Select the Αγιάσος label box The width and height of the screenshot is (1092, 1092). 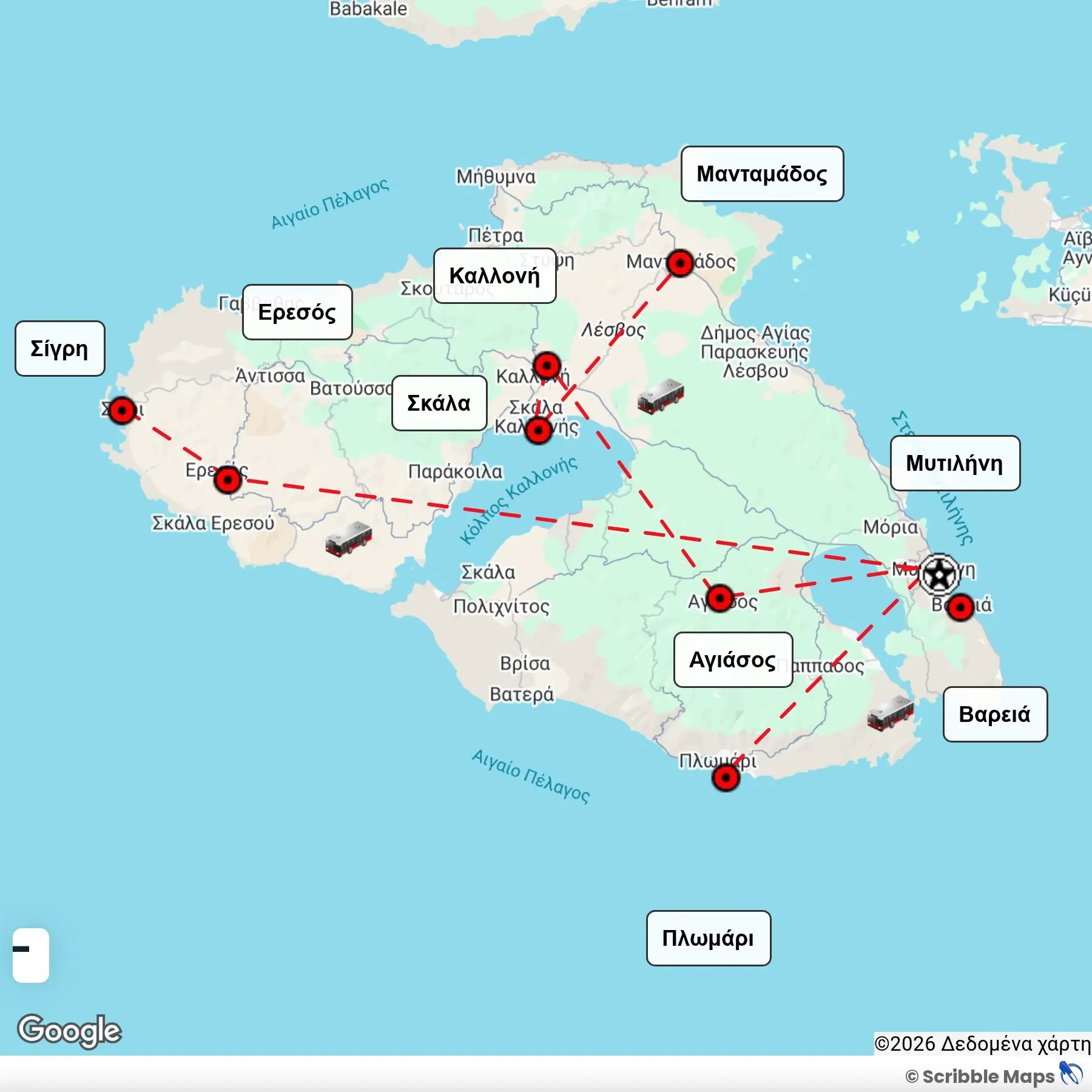click(x=733, y=659)
